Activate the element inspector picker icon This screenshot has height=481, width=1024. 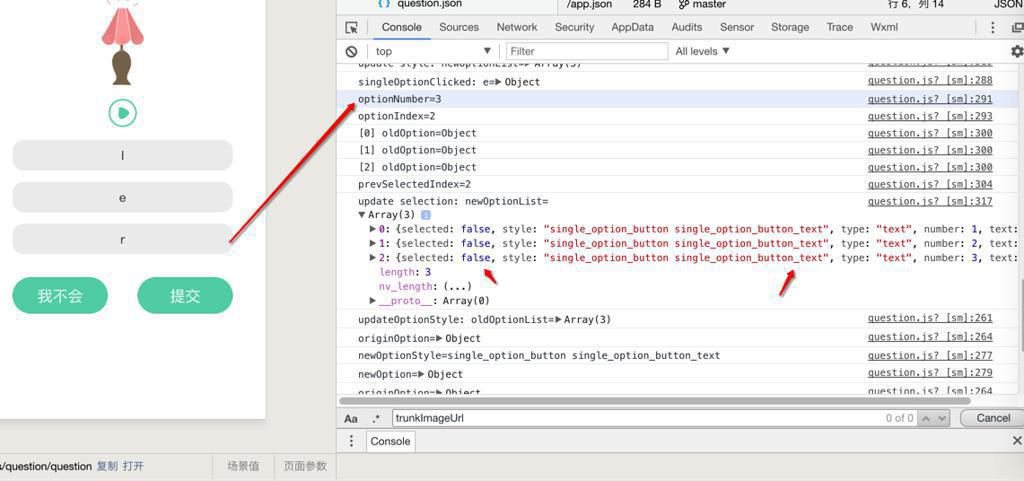tap(351, 27)
